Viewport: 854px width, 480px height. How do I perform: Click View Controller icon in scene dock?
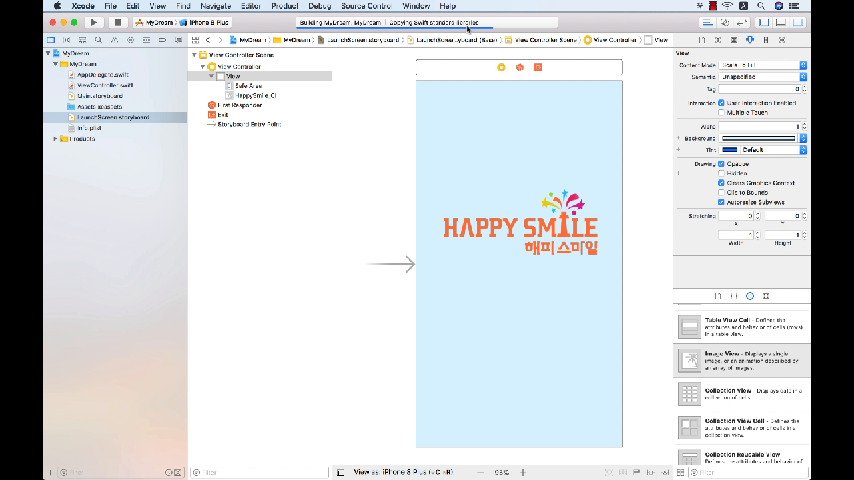(501, 67)
